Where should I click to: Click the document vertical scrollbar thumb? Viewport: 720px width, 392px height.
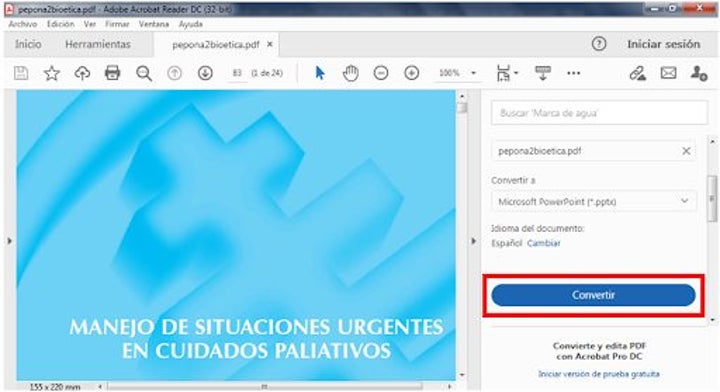coord(462,108)
